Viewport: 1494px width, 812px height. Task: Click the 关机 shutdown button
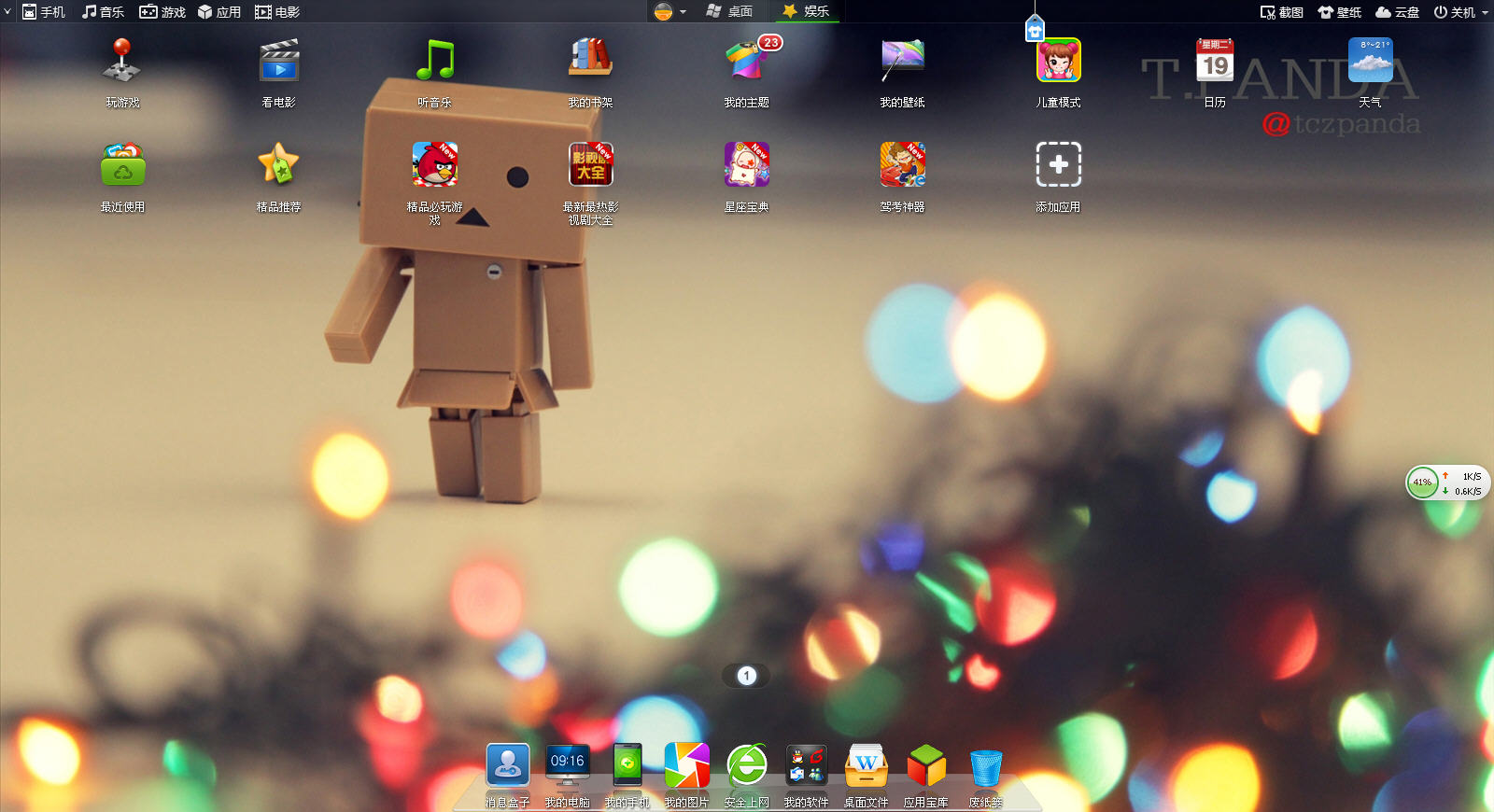point(1455,12)
